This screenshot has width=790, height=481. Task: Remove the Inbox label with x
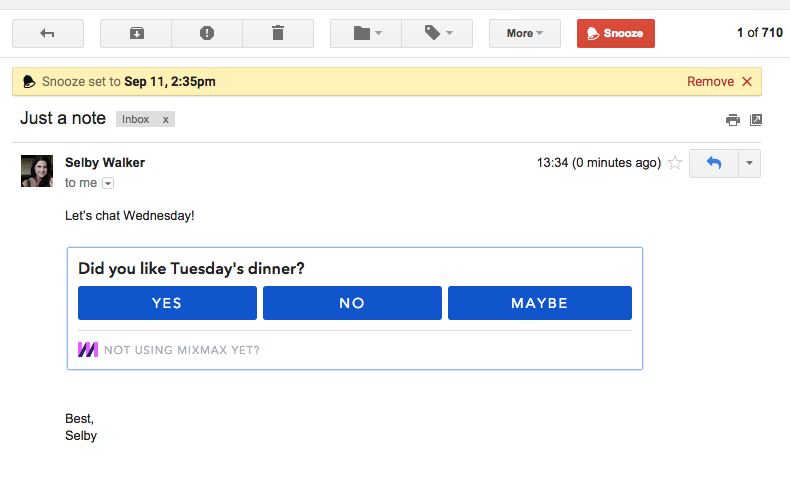coord(165,119)
